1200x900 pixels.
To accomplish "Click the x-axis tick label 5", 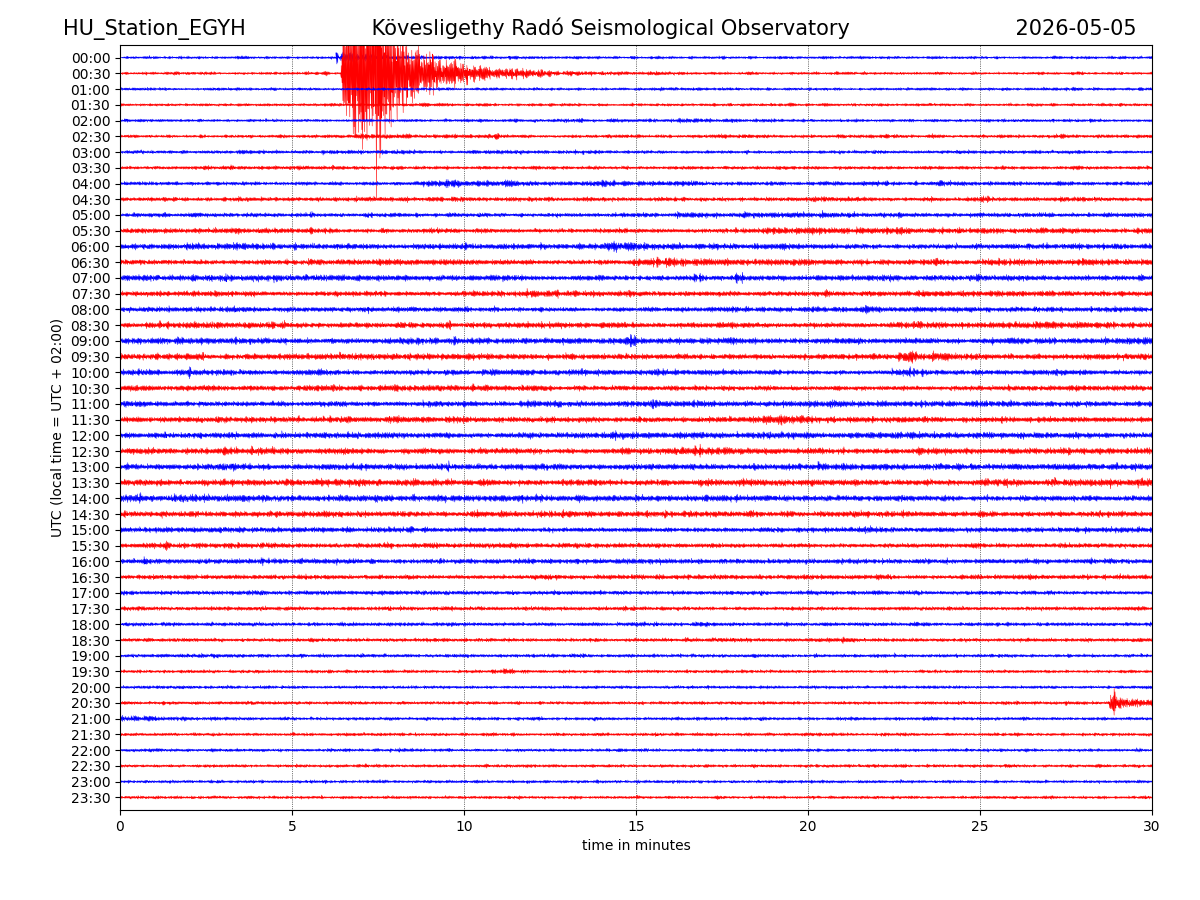I will tap(292, 827).
